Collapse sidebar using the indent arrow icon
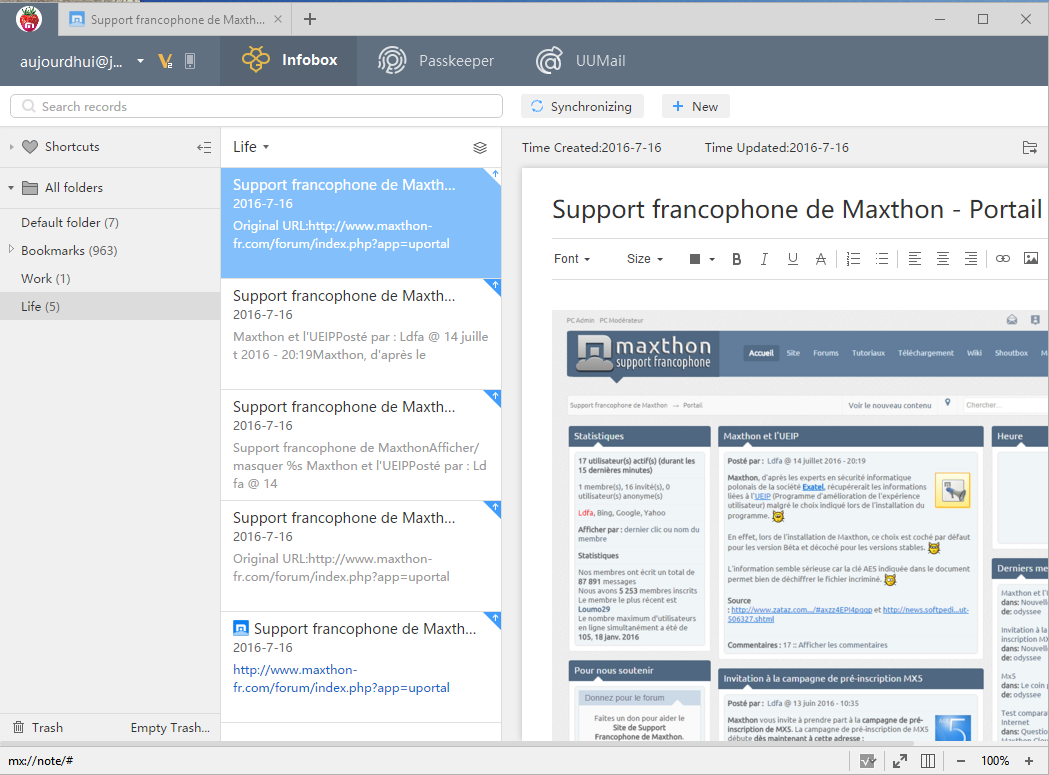Image resolution: width=1049 pixels, height=775 pixels. click(204, 147)
